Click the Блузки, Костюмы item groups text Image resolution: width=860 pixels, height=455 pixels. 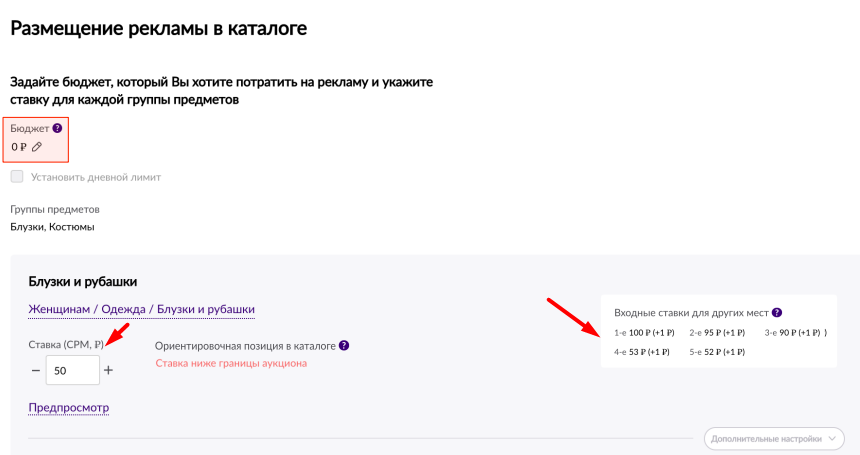(52, 227)
